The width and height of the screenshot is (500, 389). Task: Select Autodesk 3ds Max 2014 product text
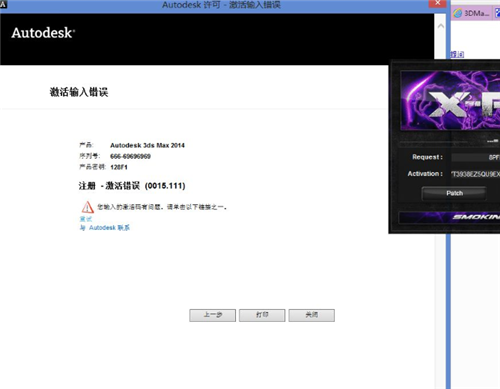click(147, 145)
